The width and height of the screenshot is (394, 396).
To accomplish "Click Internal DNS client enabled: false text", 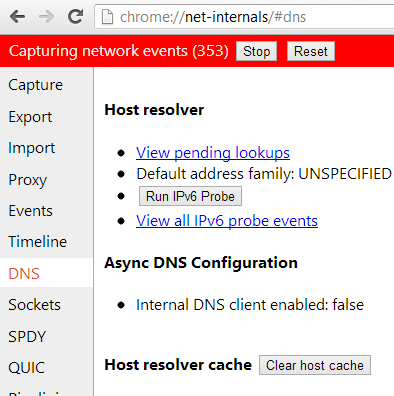I will pyautogui.click(x=250, y=305).
